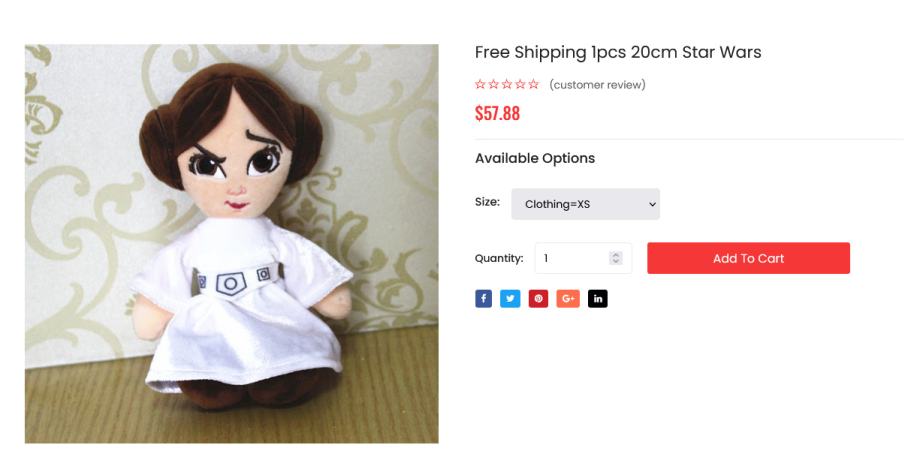Click the Leia plush product image

[231, 243]
